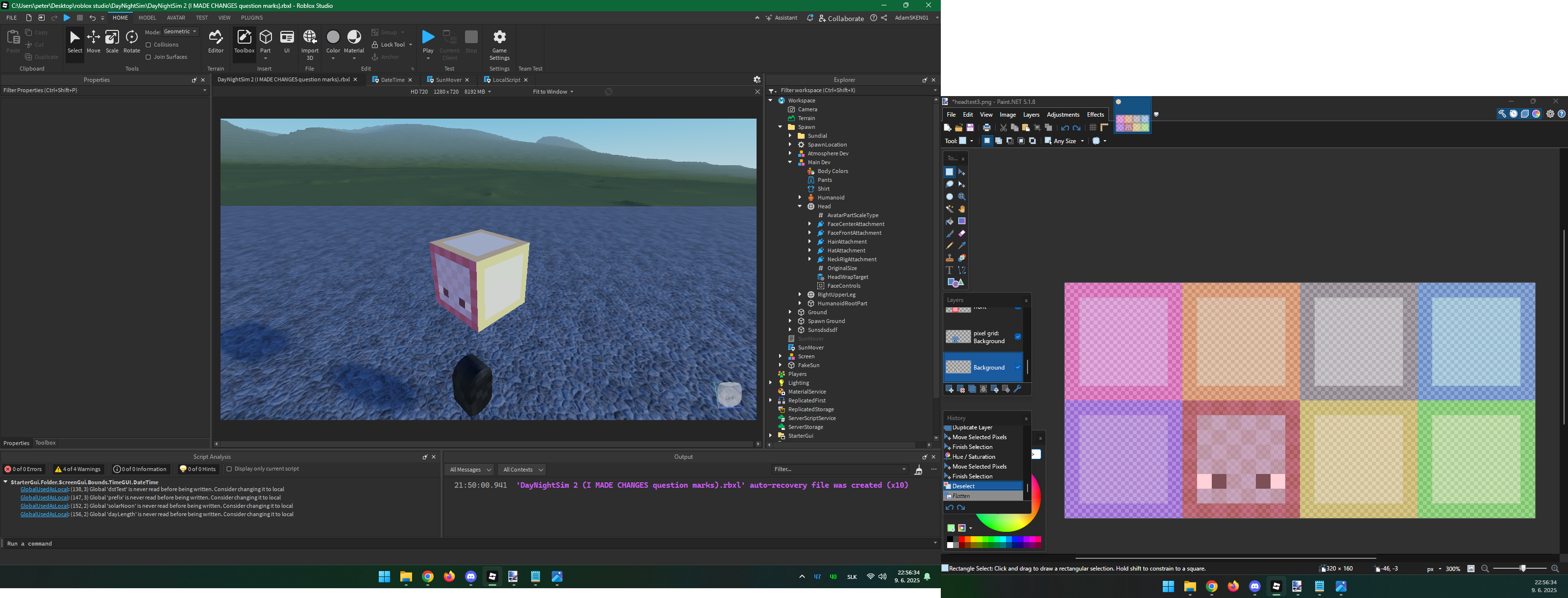Select the Rotate tool

click(131, 42)
